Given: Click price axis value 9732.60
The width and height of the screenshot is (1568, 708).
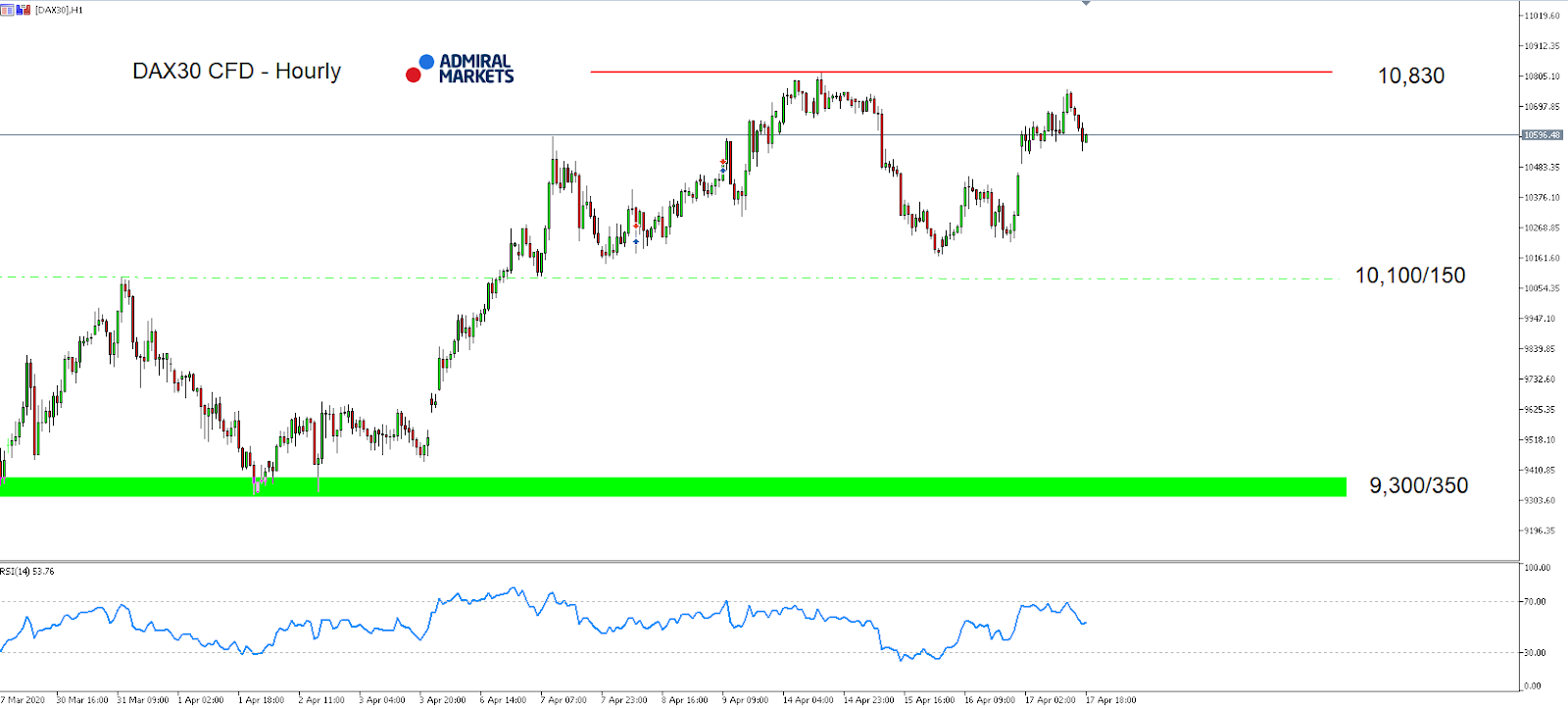Looking at the screenshot, I should coord(1540,379).
